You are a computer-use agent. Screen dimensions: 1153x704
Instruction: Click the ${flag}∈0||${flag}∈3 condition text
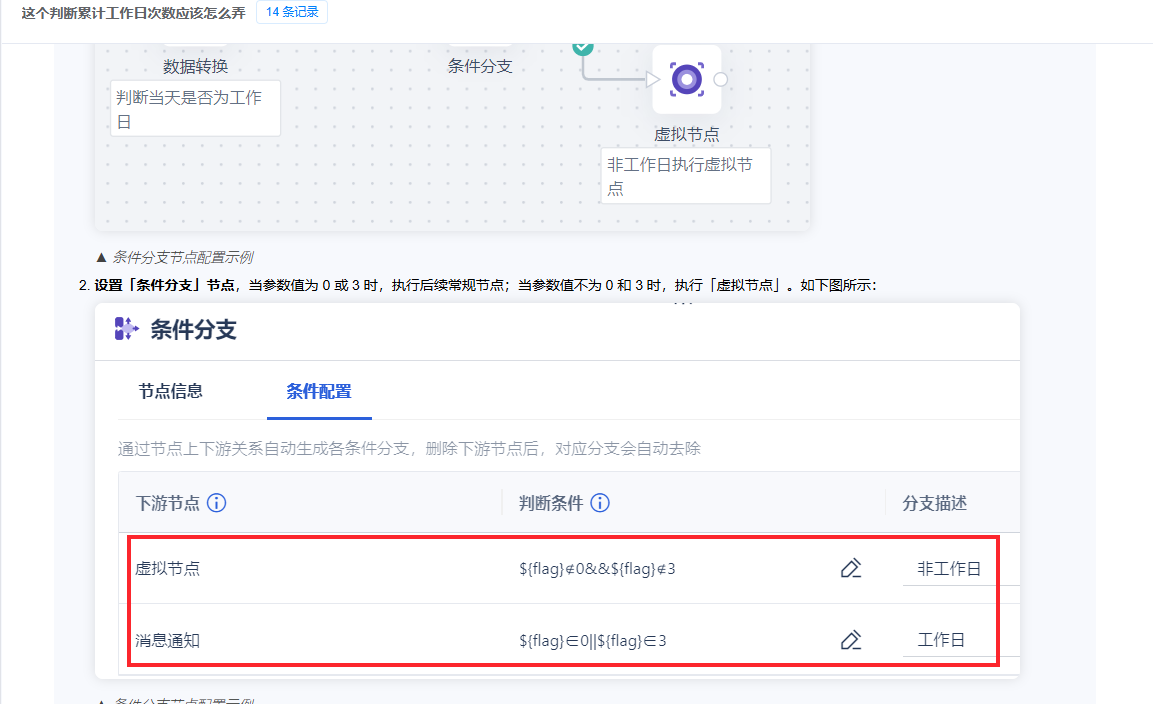[592, 640]
